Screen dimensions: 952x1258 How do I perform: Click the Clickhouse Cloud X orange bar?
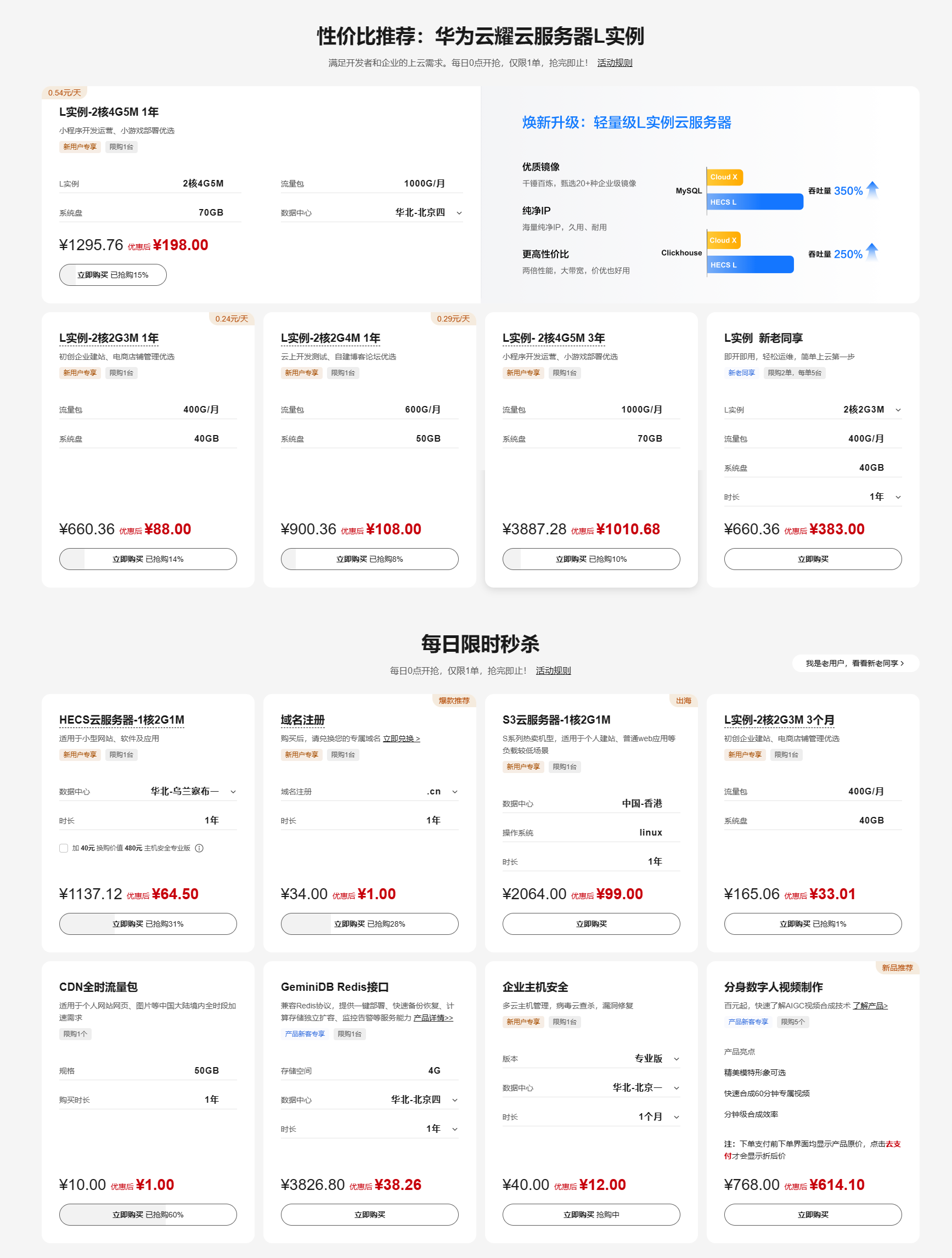click(x=723, y=240)
